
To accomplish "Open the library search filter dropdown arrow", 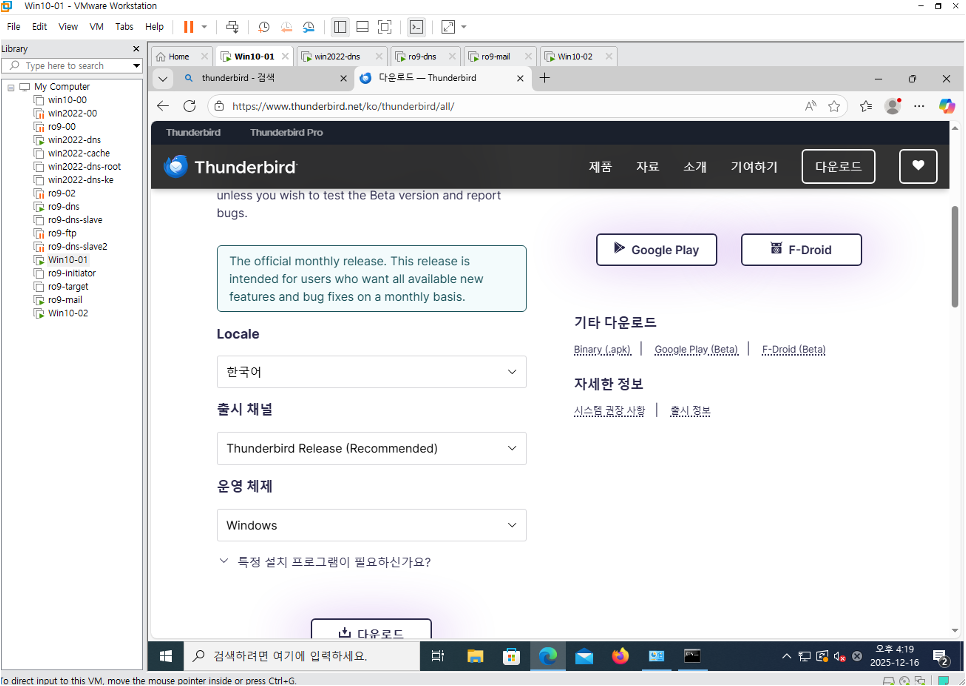I will tap(137, 66).
